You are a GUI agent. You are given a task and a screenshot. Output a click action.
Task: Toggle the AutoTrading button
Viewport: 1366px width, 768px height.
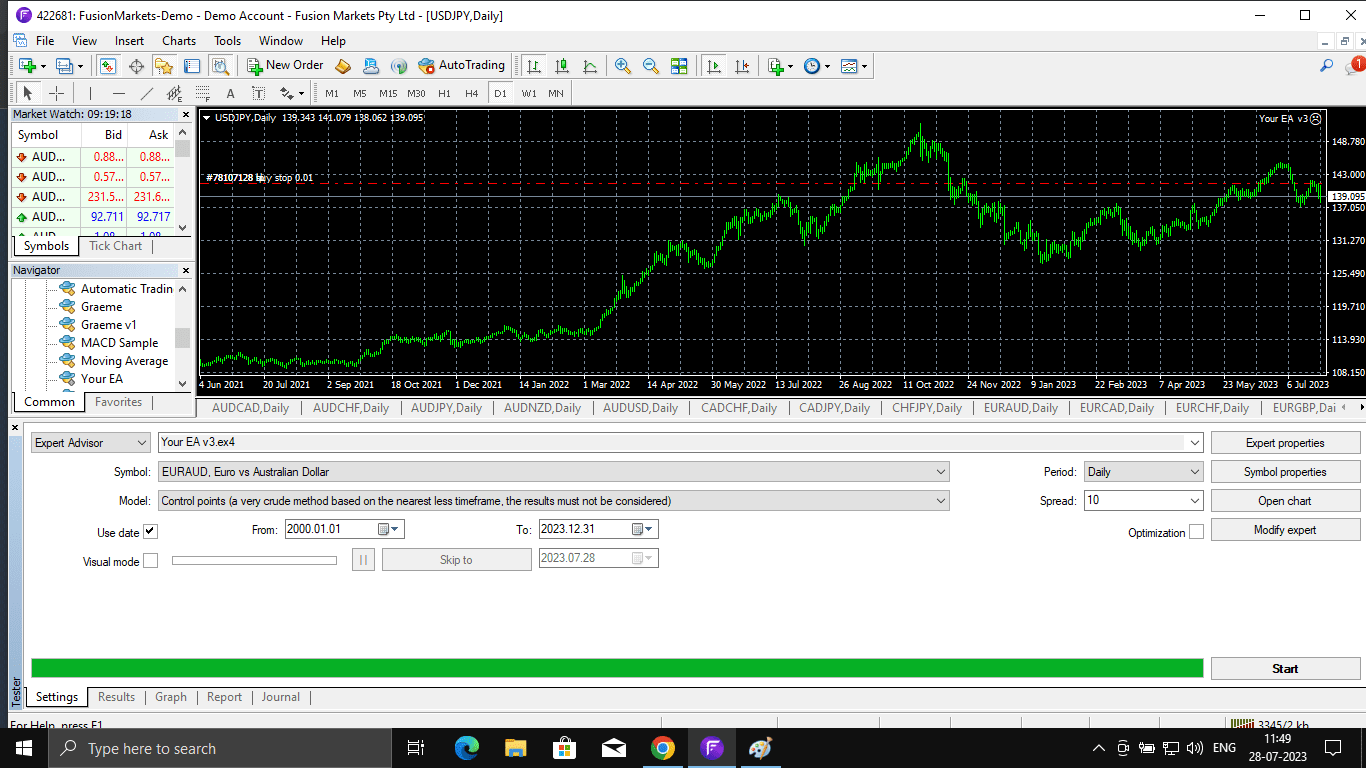pyautogui.click(x=462, y=65)
